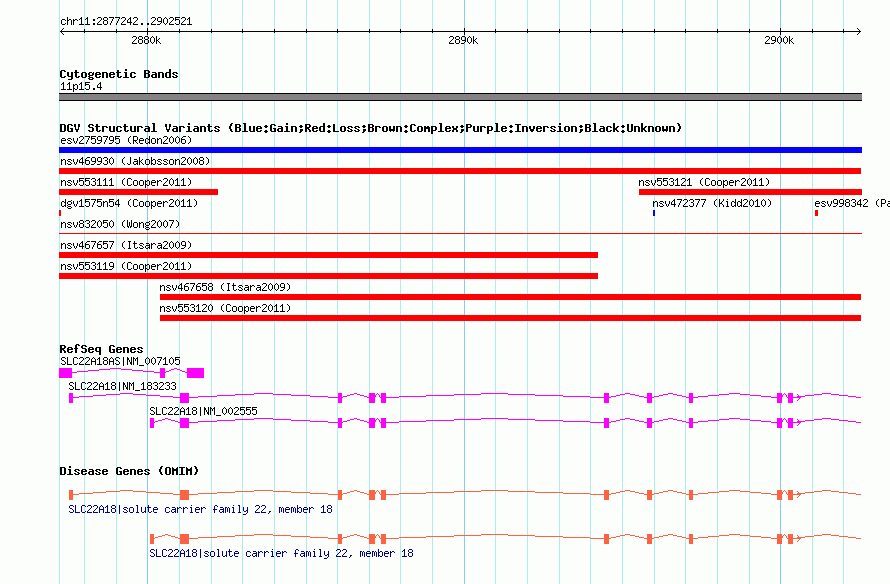Click the small red esv998342 mark
Screen dimensions: 890x584
point(816,213)
